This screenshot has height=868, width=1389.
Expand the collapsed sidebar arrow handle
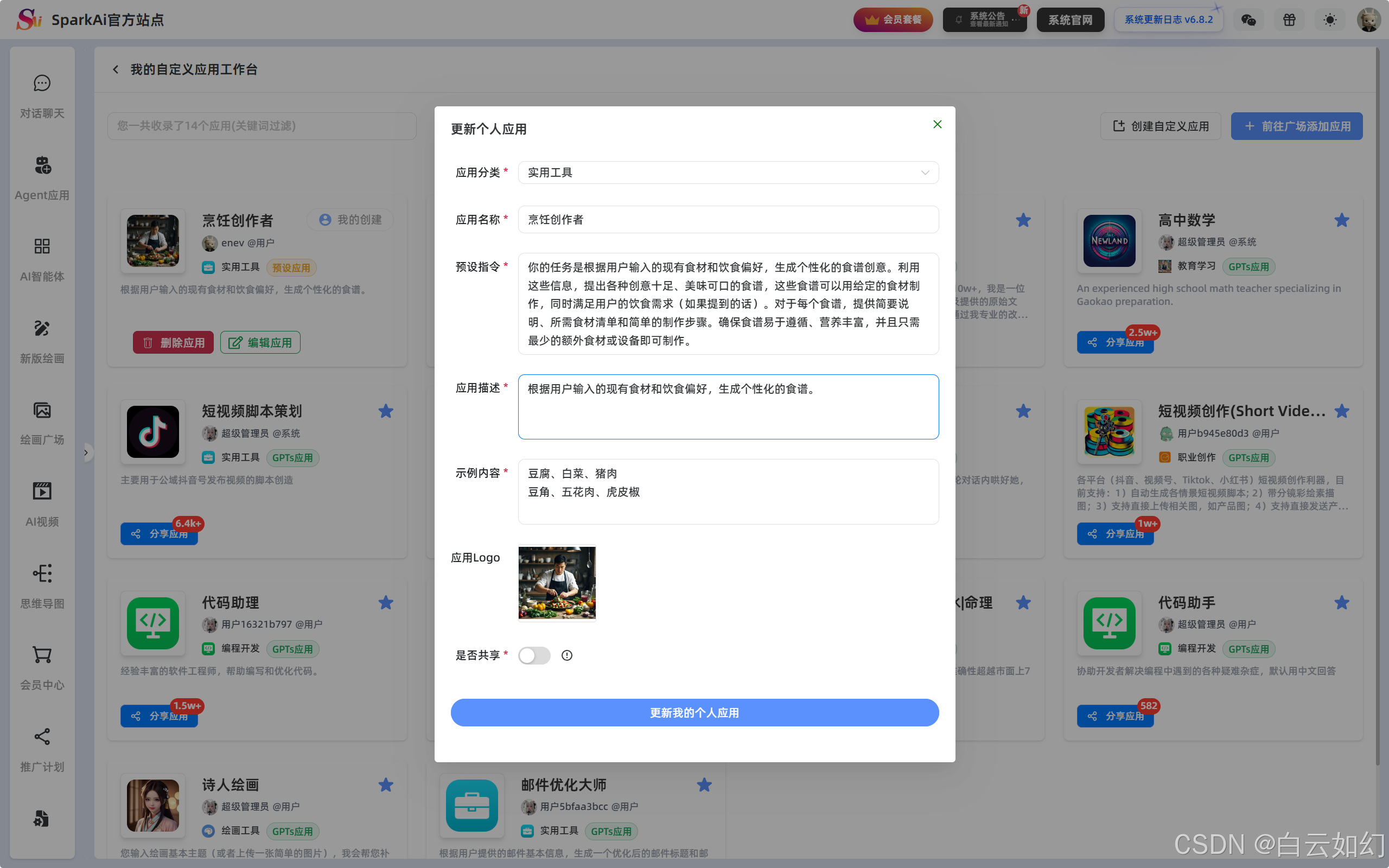pos(86,452)
